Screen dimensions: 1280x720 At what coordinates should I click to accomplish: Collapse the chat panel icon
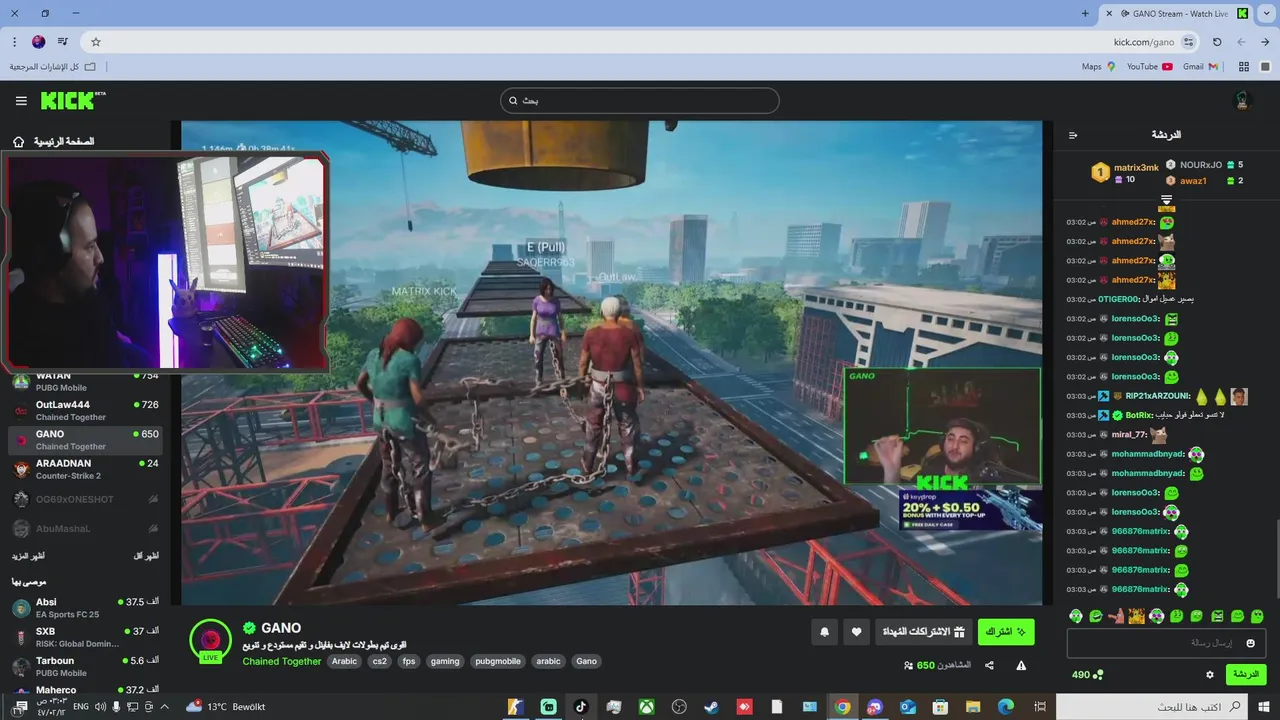(x=1073, y=135)
